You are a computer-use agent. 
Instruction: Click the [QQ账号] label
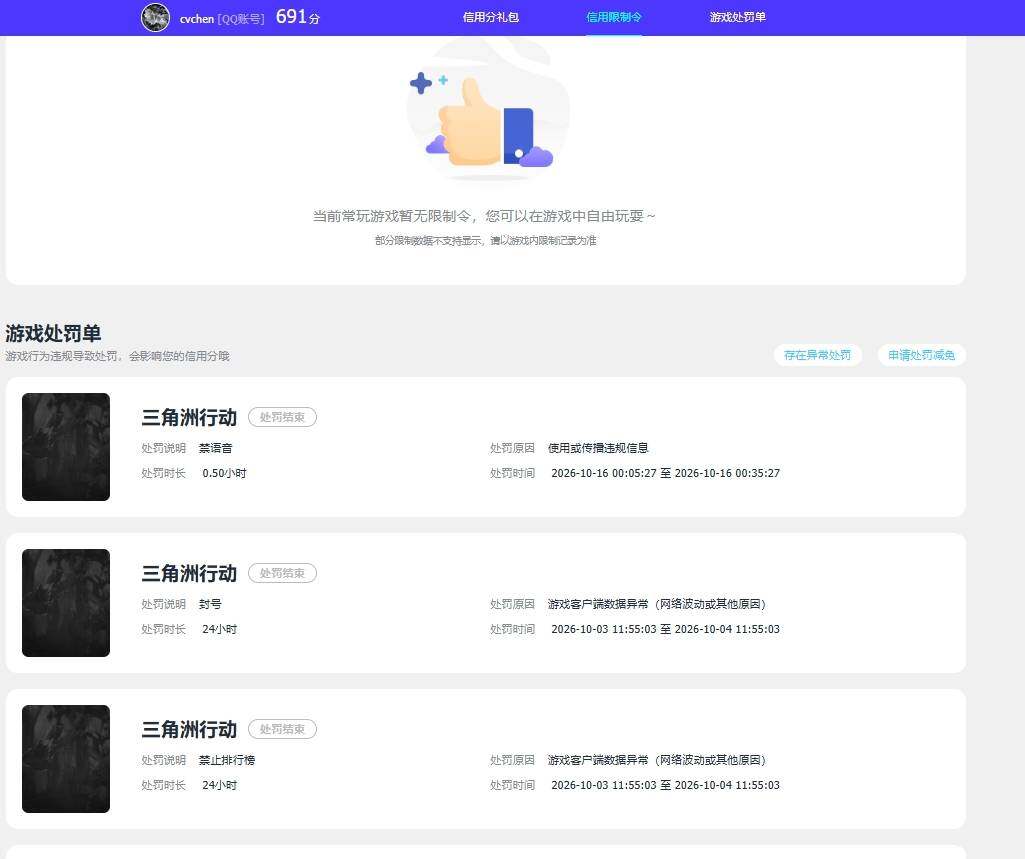click(241, 19)
